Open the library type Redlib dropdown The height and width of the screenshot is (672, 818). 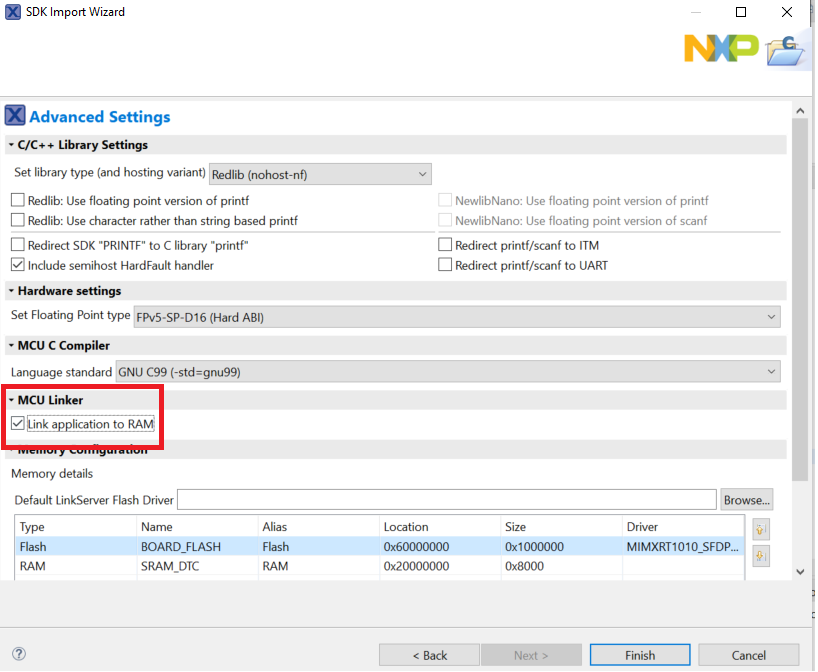(320, 174)
